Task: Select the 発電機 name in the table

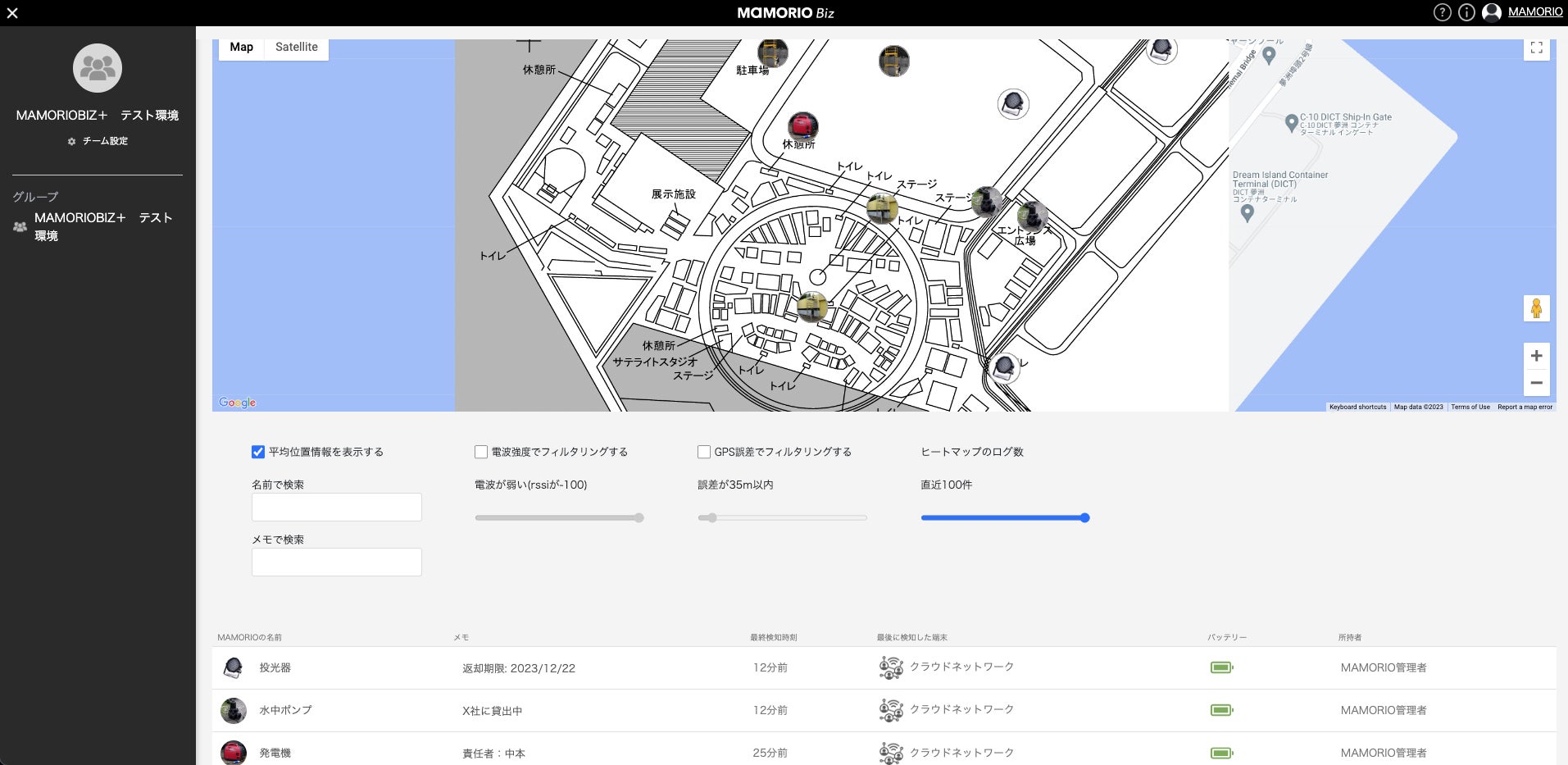Action: pos(275,753)
